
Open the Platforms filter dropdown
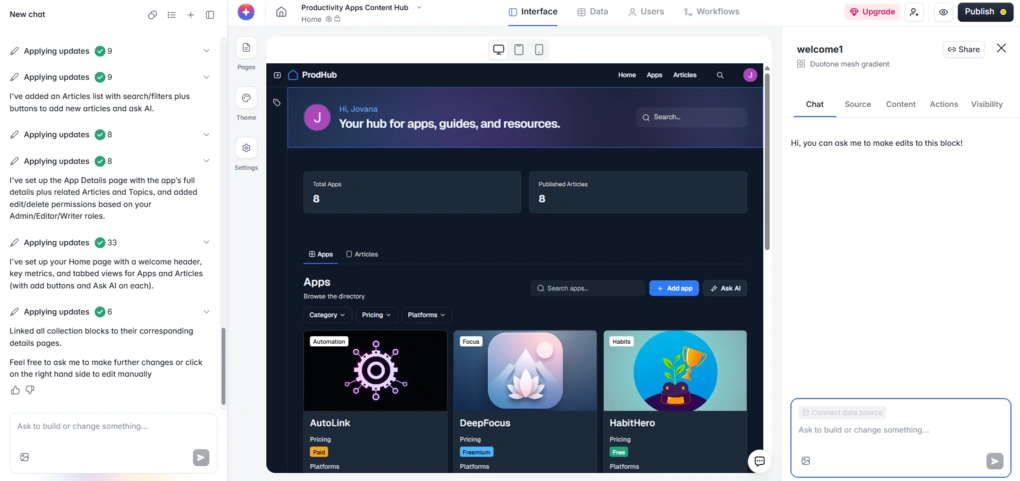pos(427,315)
